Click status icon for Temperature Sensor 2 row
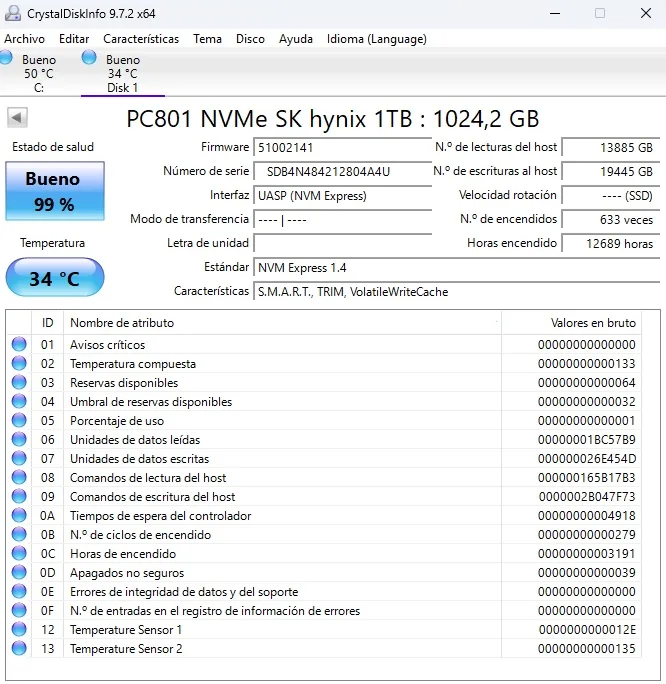This screenshot has width=666, height=684. [19, 648]
